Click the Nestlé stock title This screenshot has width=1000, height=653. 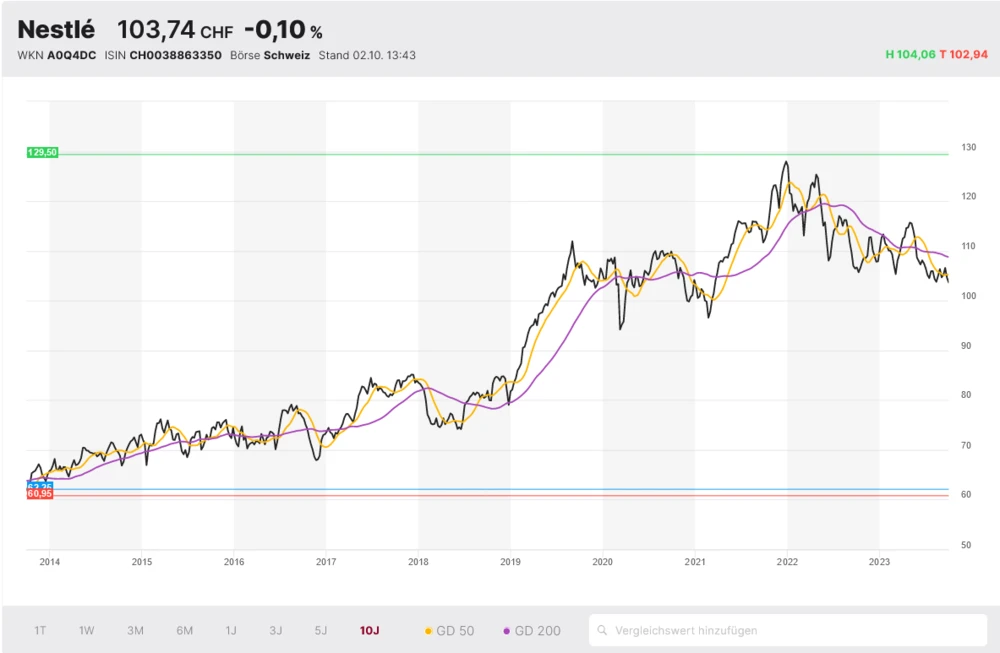(x=56, y=30)
